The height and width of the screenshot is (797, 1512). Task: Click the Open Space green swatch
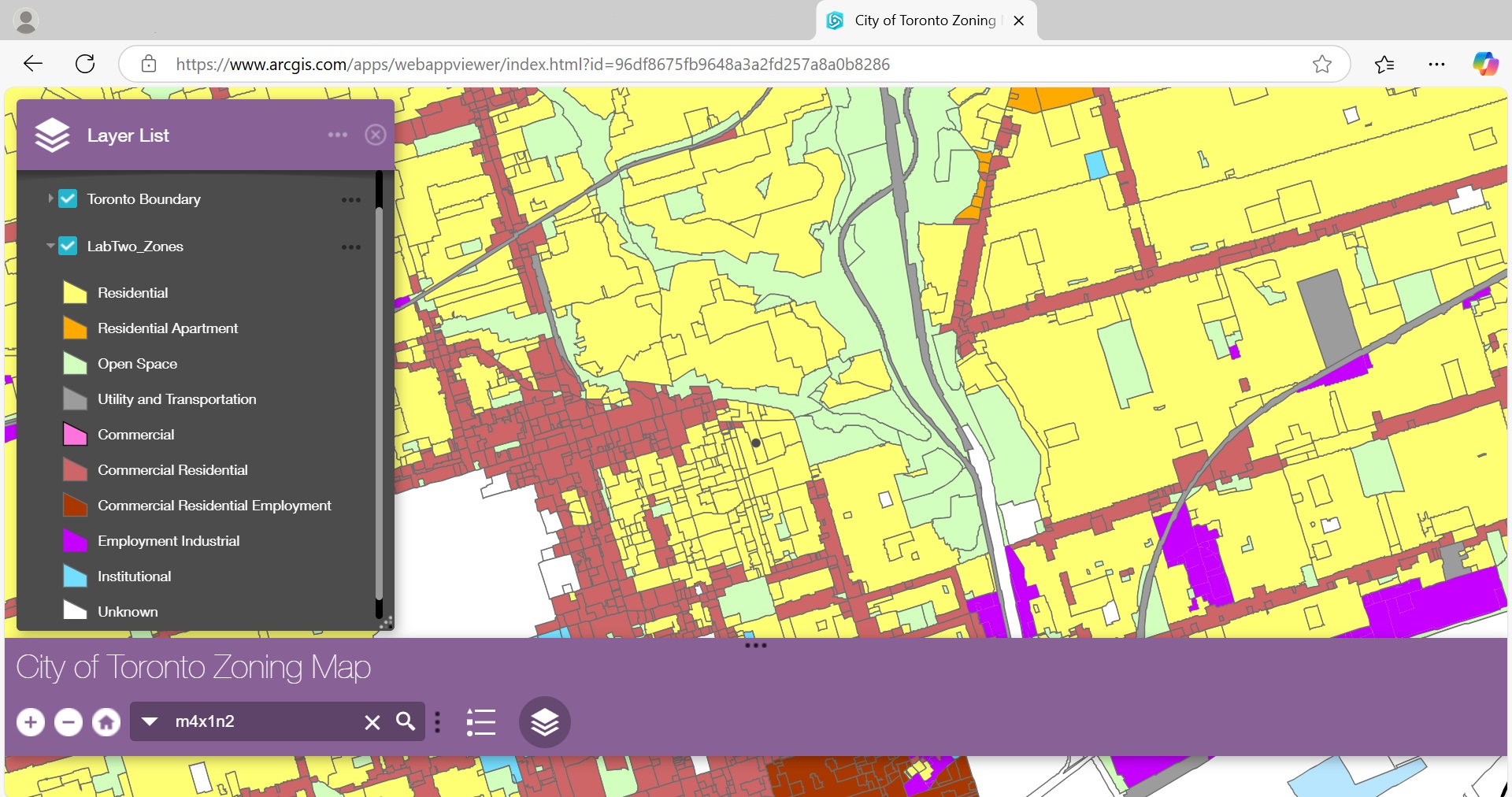pyautogui.click(x=75, y=363)
